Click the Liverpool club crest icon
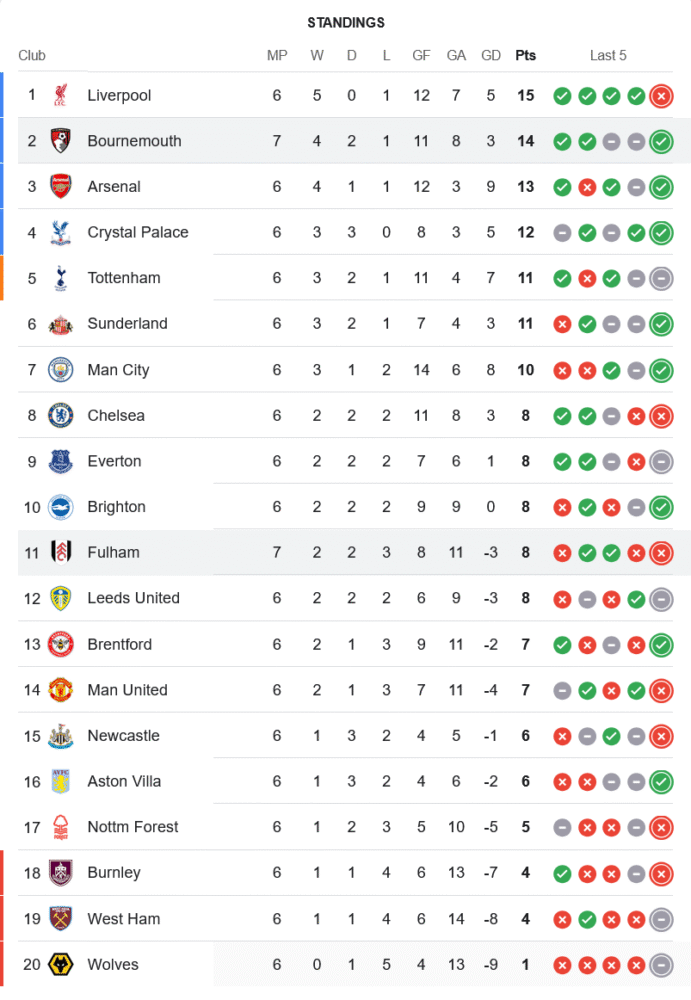Screen dimensions: 691x1000 (x=61, y=96)
